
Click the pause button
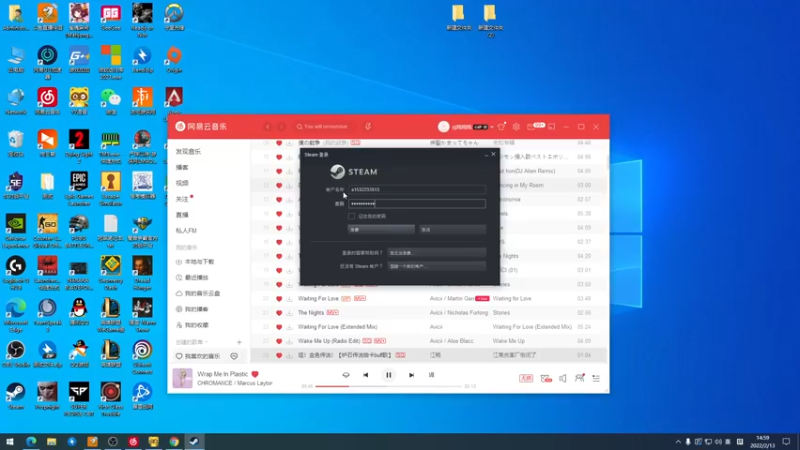coord(388,375)
